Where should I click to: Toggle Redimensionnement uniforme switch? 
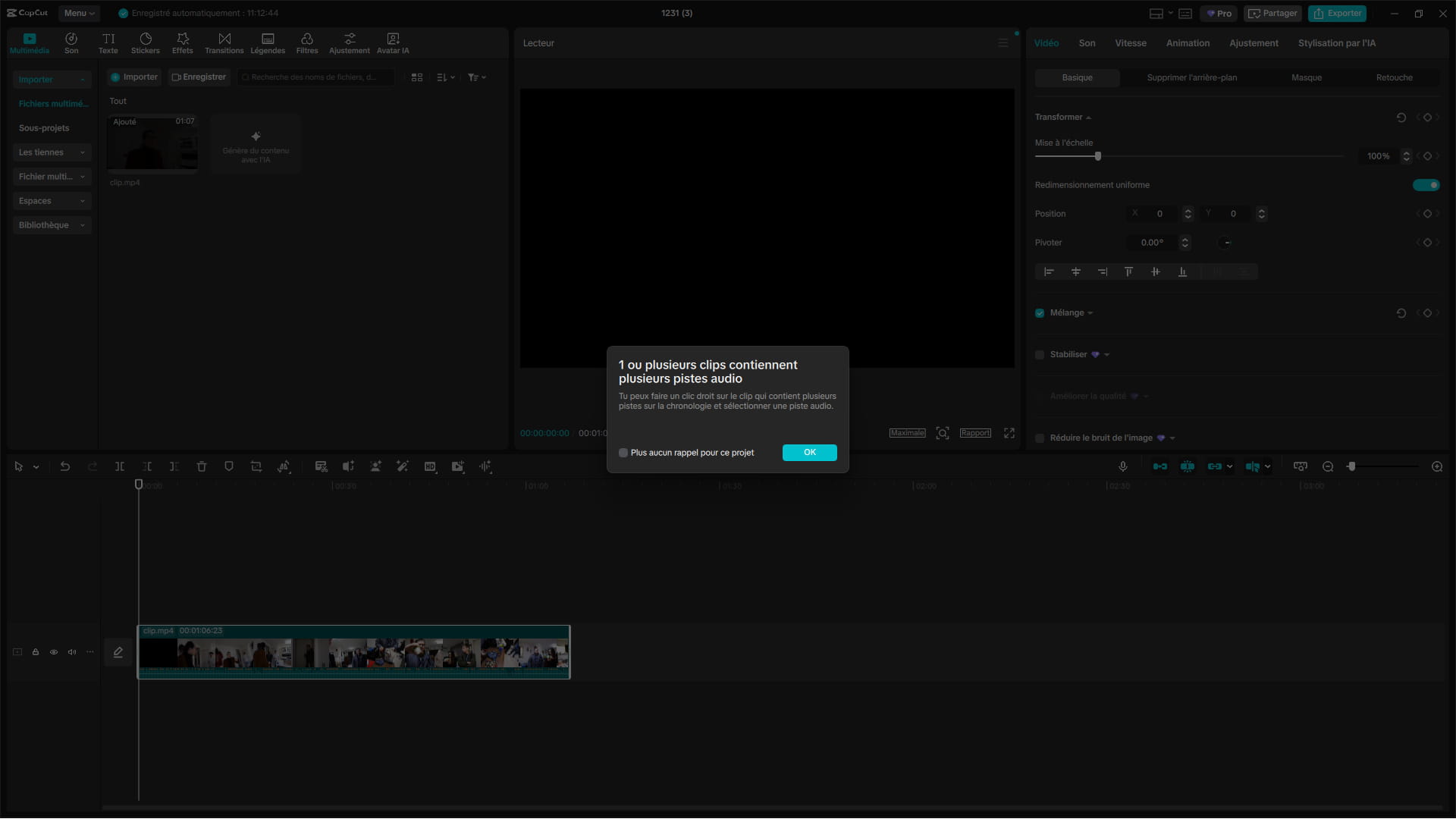point(1426,185)
